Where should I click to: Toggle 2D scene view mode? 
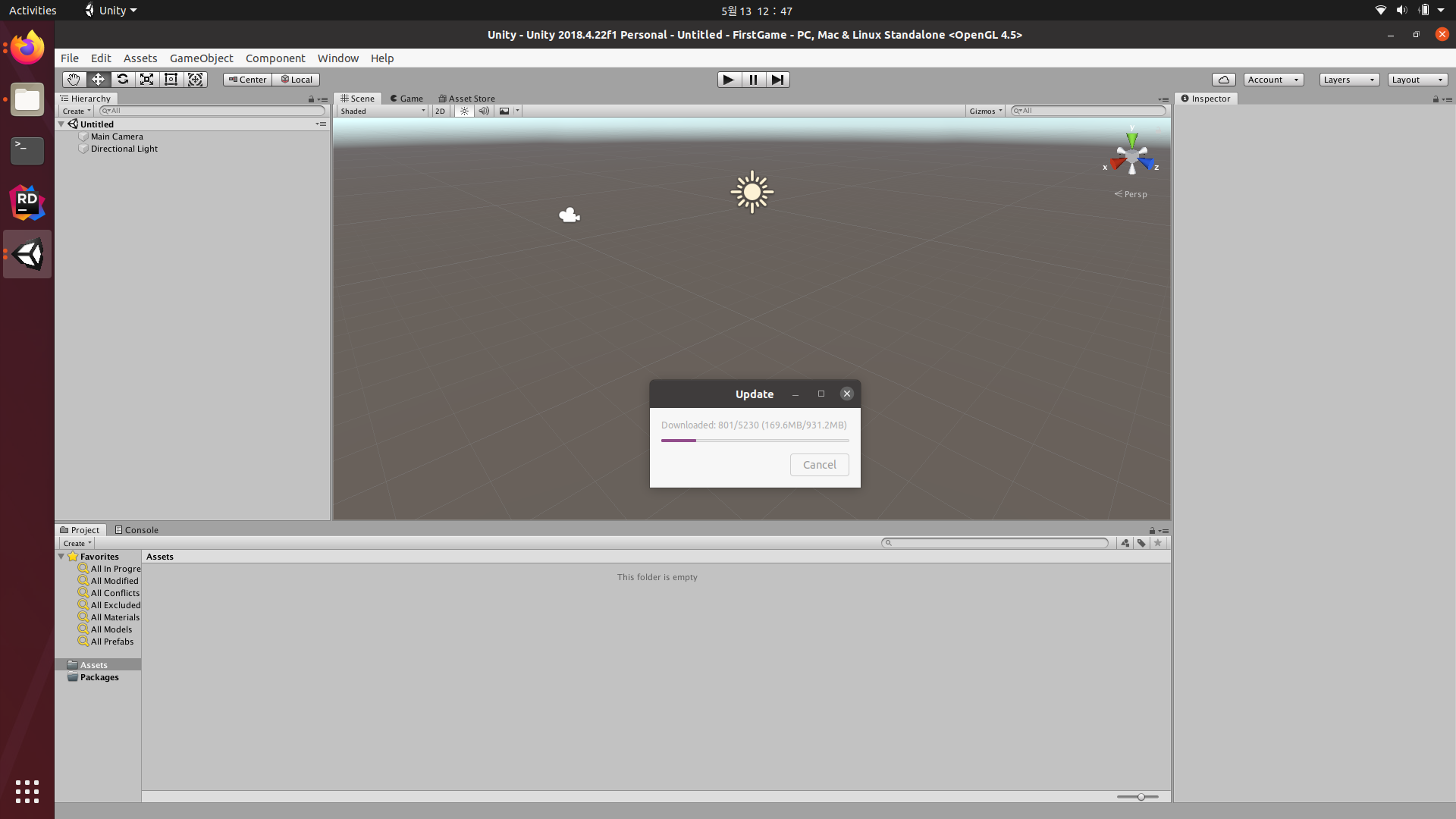tap(440, 111)
